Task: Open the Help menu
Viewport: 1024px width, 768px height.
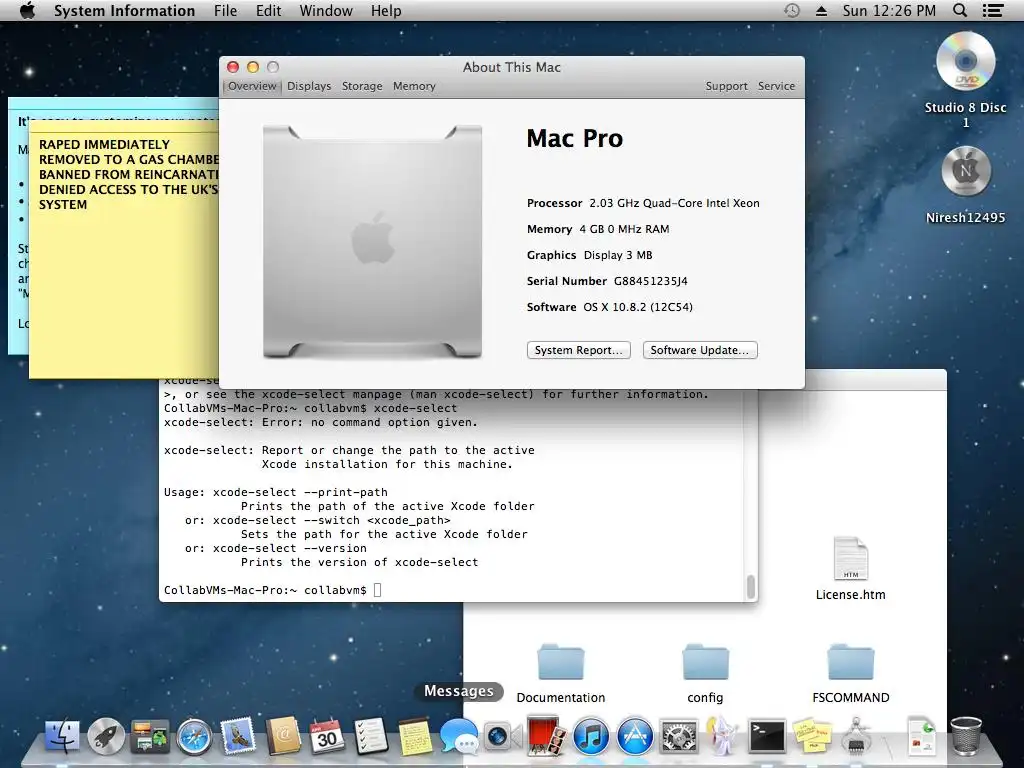Action: coord(386,11)
